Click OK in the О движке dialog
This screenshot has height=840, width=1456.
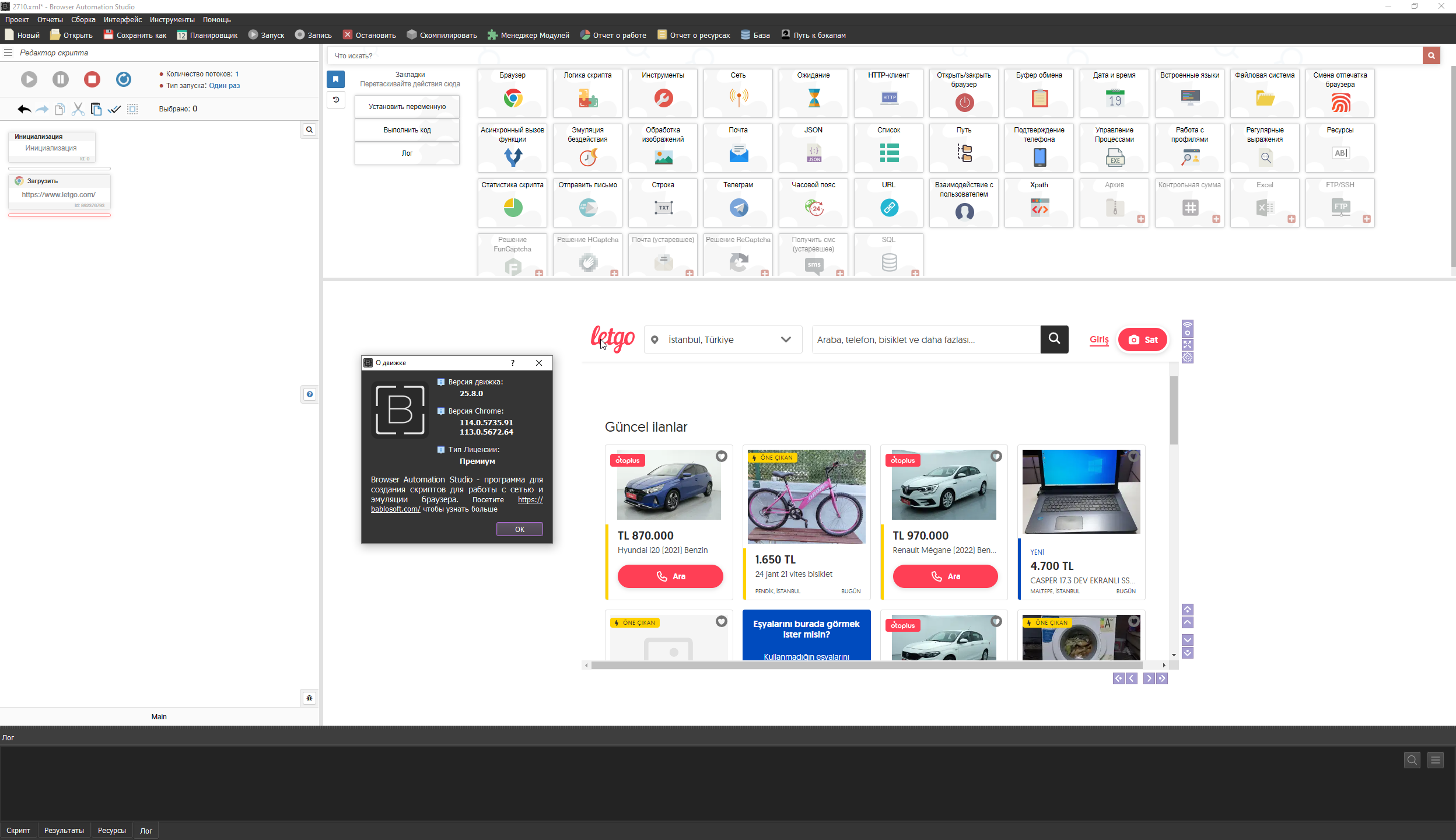519,529
